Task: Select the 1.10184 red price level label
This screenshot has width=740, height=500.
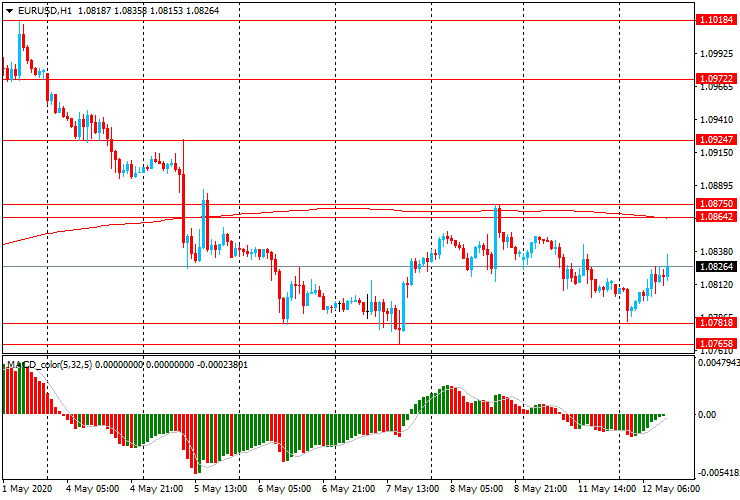Action: [x=716, y=20]
